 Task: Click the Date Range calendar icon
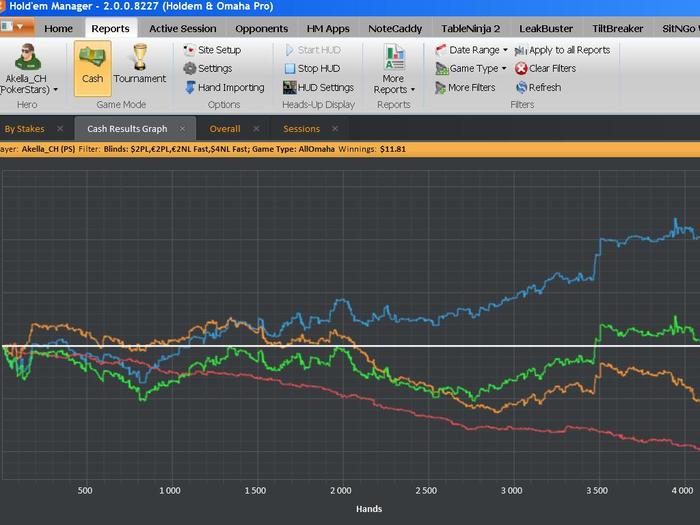[x=441, y=50]
